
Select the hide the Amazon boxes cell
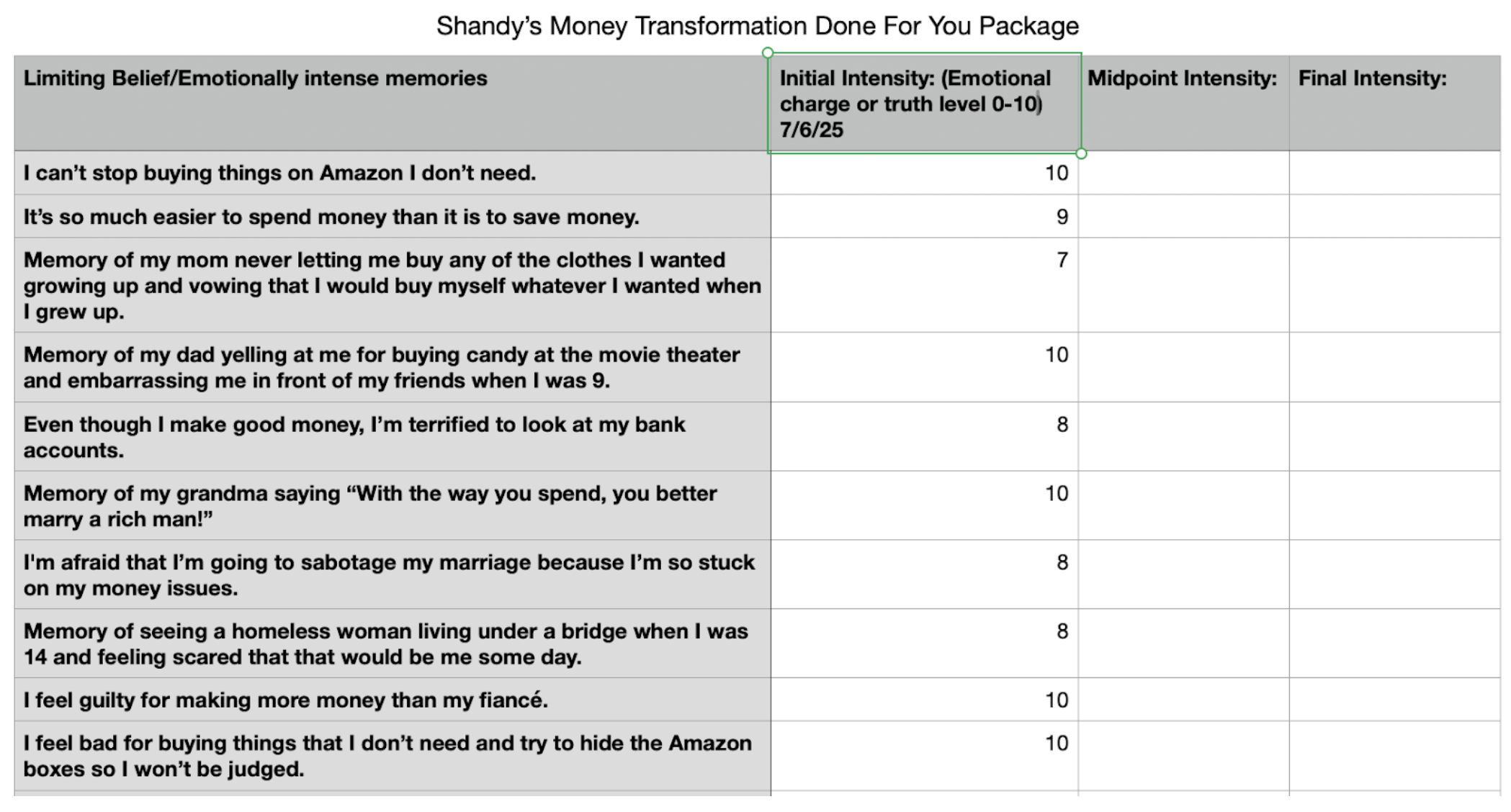click(x=392, y=756)
